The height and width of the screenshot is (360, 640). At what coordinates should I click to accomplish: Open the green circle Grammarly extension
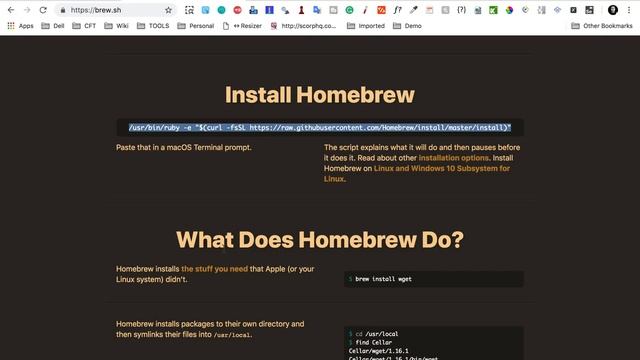point(349,10)
